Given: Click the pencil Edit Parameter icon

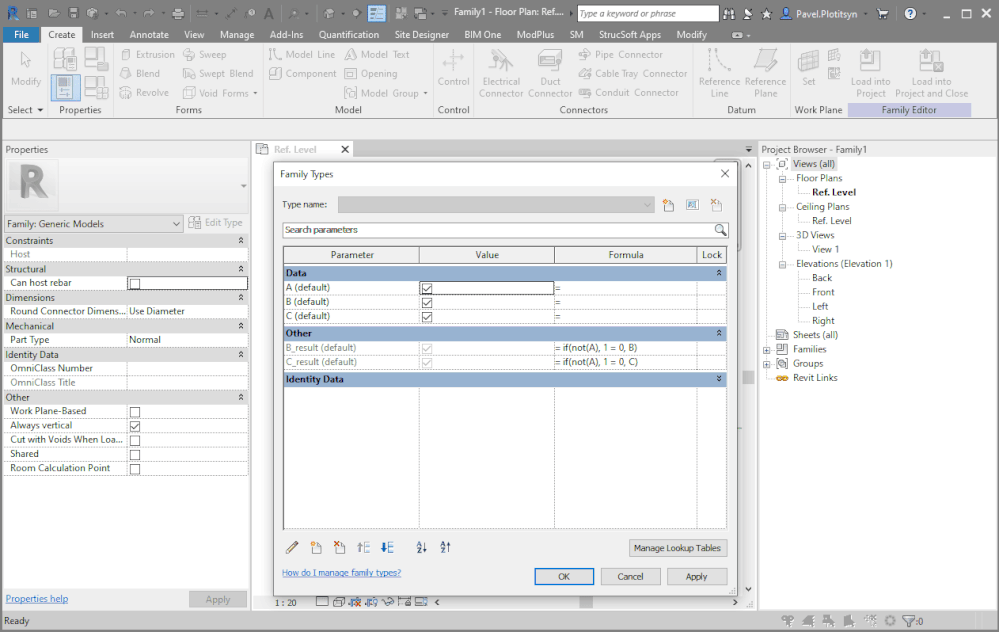Looking at the screenshot, I should click(x=292, y=547).
